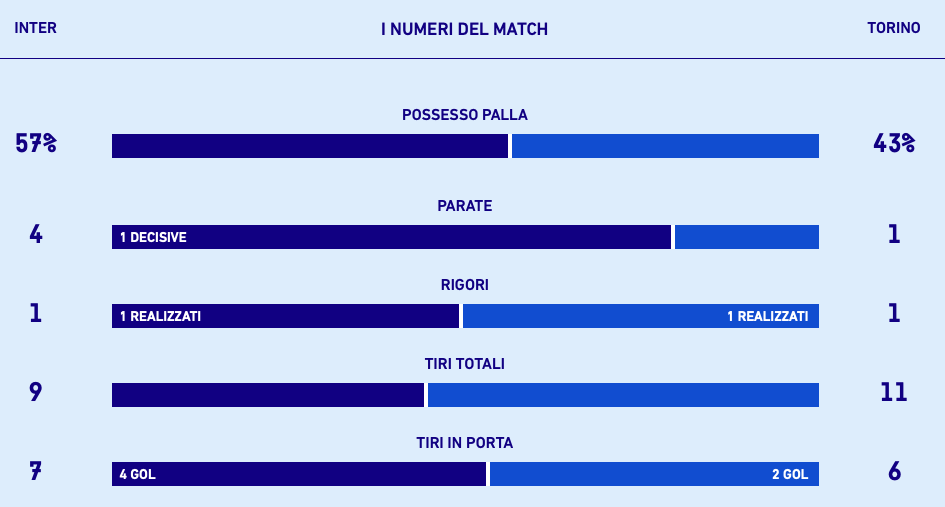
Task: Select the I NUMERI DEL MATCH title
Action: pyautogui.click(x=465, y=30)
